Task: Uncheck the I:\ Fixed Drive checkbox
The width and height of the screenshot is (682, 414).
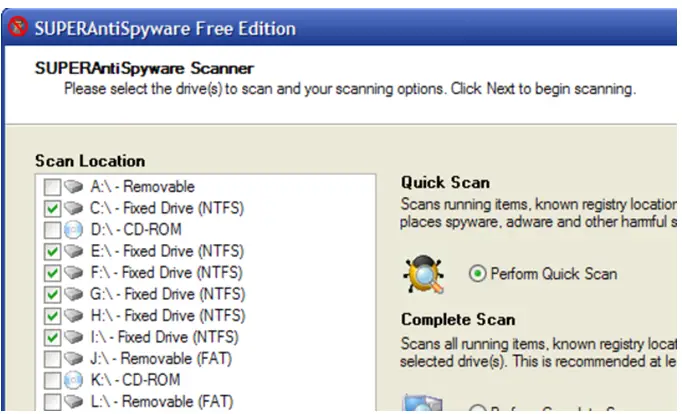Action: pyautogui.click(x=52, y=337)
